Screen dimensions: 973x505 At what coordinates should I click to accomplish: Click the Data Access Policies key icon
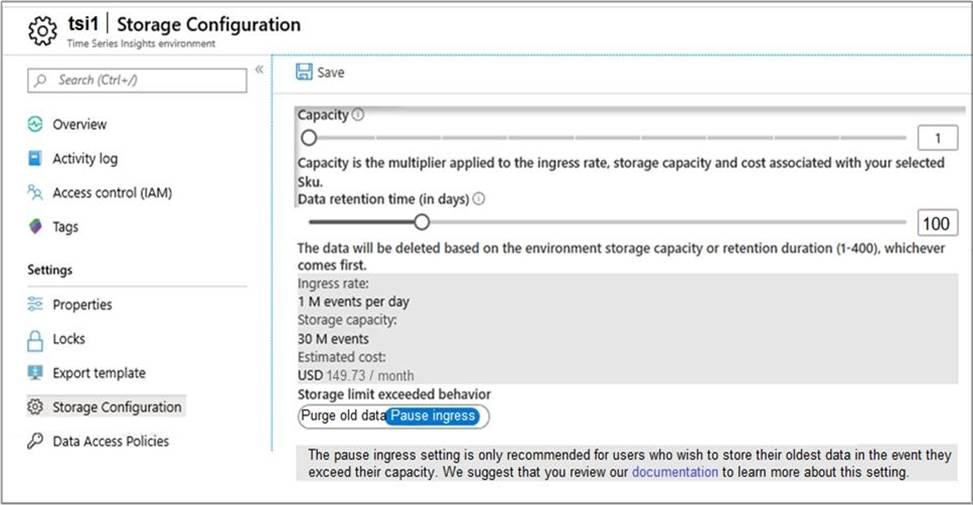(x=36, y=441)
